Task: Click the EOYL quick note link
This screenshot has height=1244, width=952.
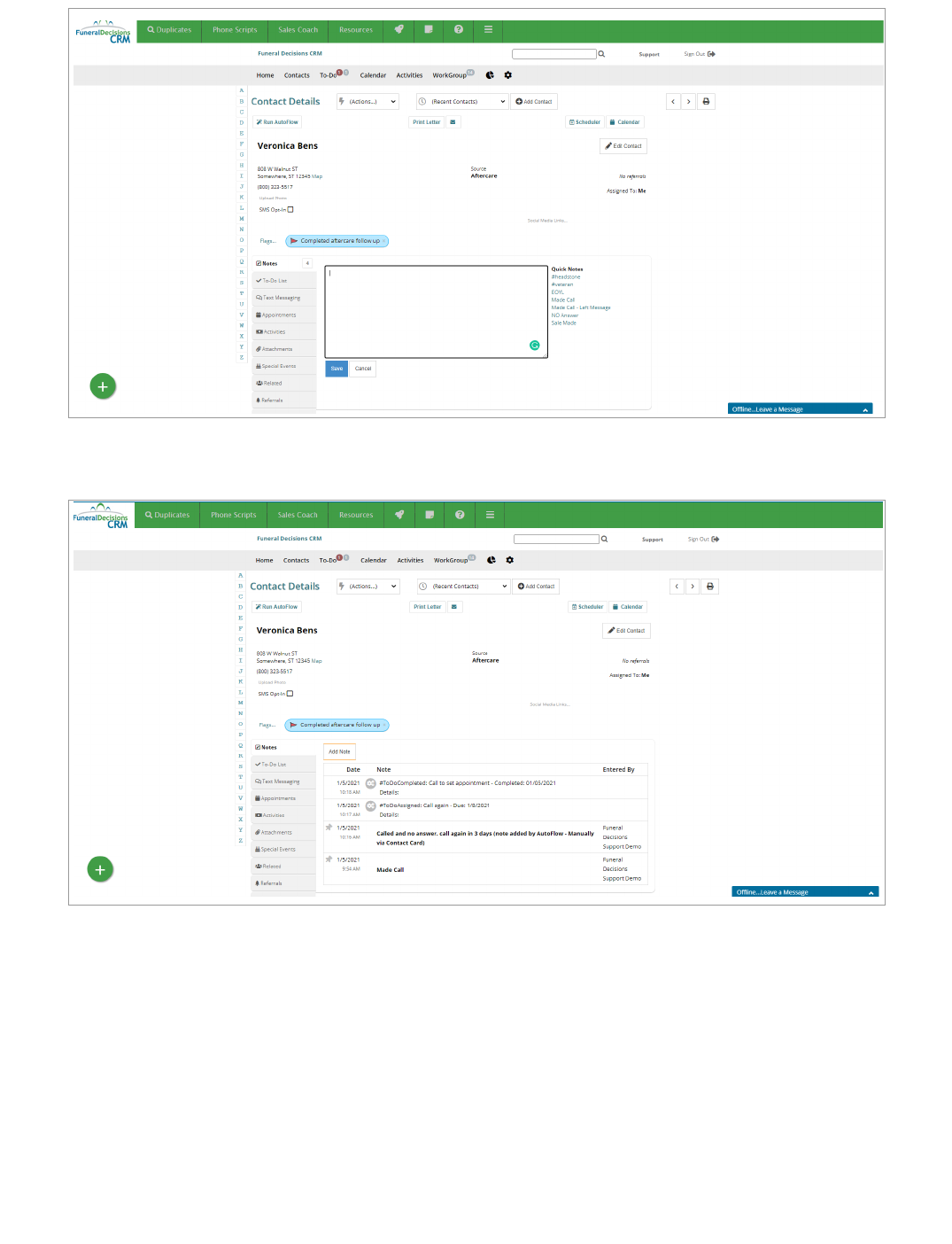Action: [557, 292]
